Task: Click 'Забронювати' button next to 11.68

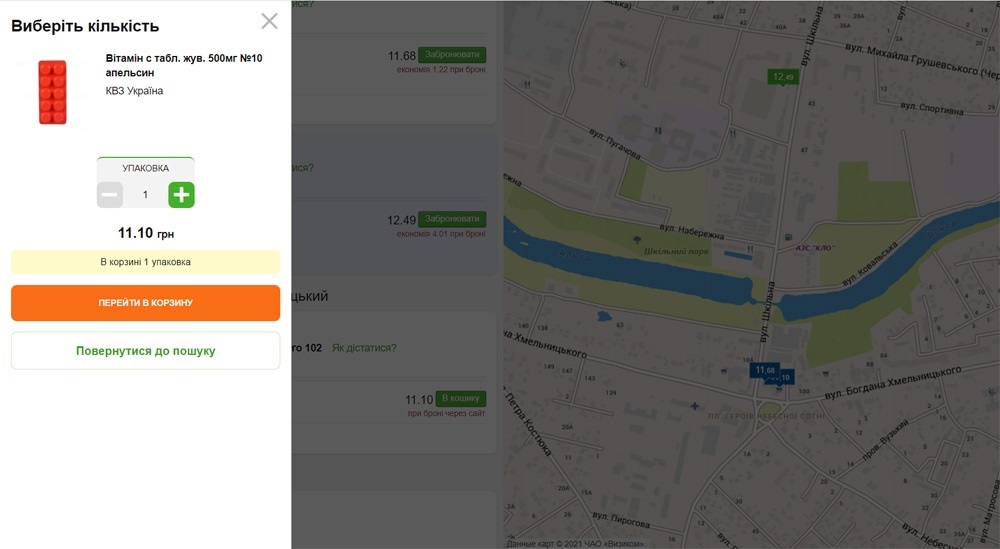Action: [452, 54]
